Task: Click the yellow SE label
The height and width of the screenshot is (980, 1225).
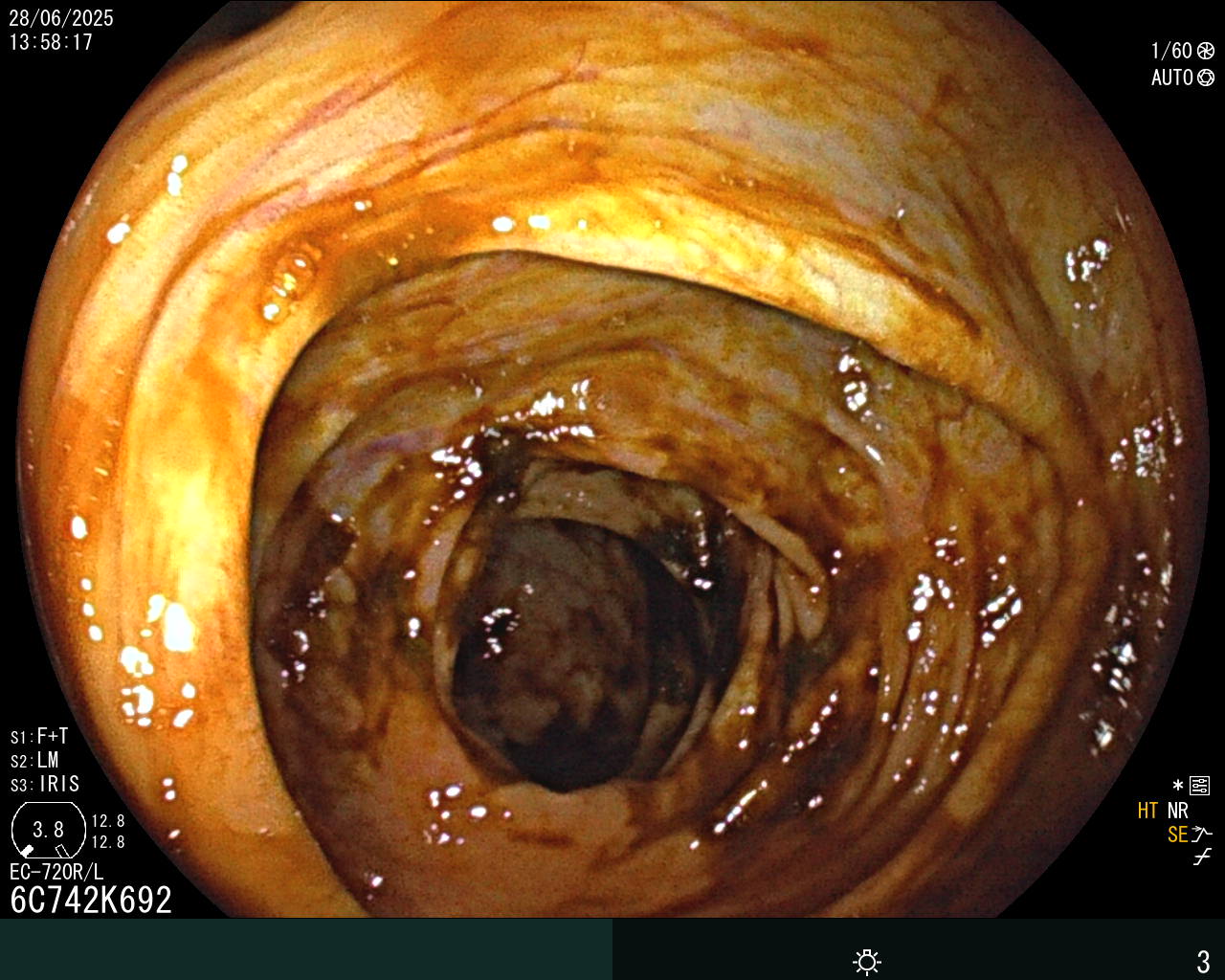Action: 1177,835
